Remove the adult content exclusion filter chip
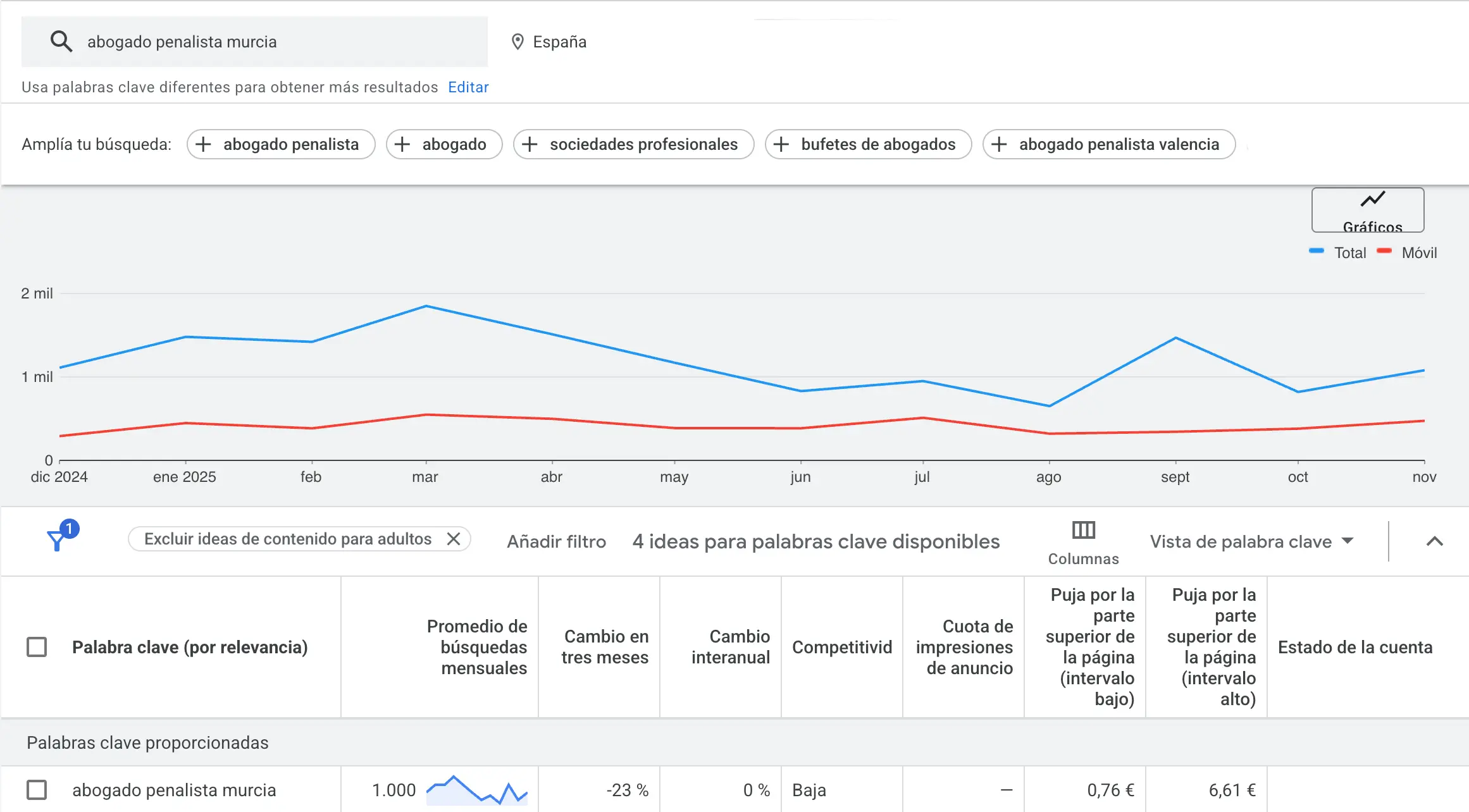The image size is (1469, 812). (x=454, y=539)
